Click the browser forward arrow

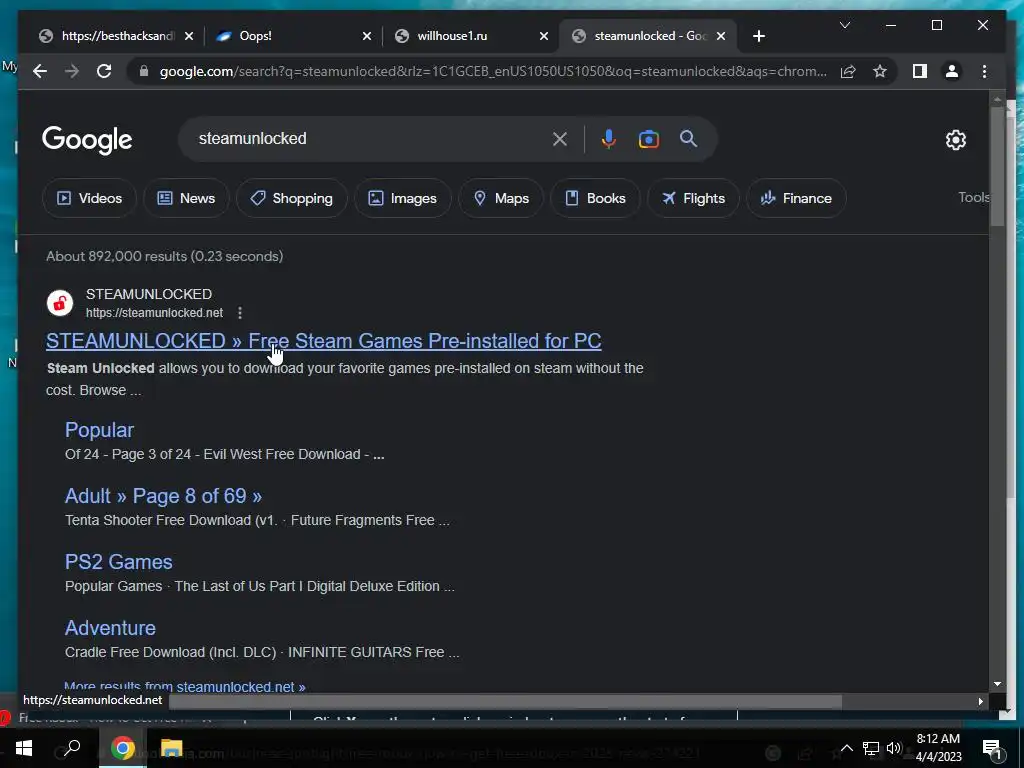pyautogui.click(x=72, y=71)
